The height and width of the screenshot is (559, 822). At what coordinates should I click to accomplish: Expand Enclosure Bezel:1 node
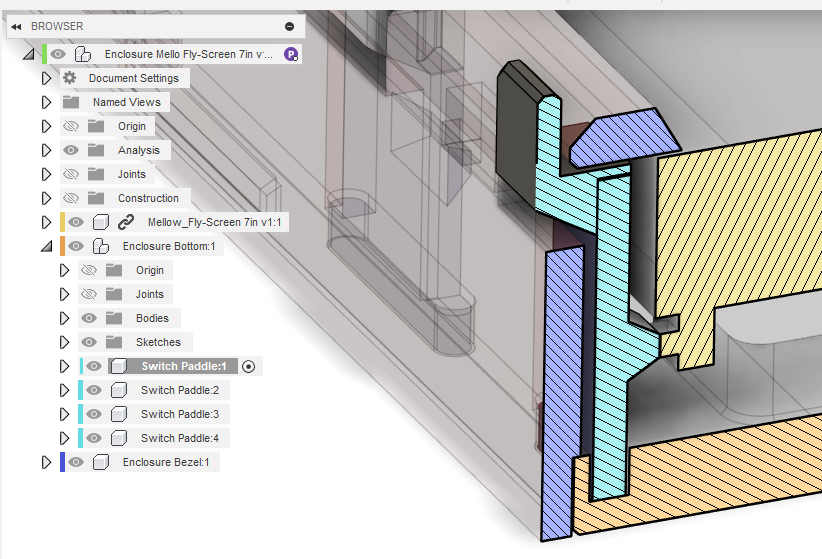(x=46, y=463)
